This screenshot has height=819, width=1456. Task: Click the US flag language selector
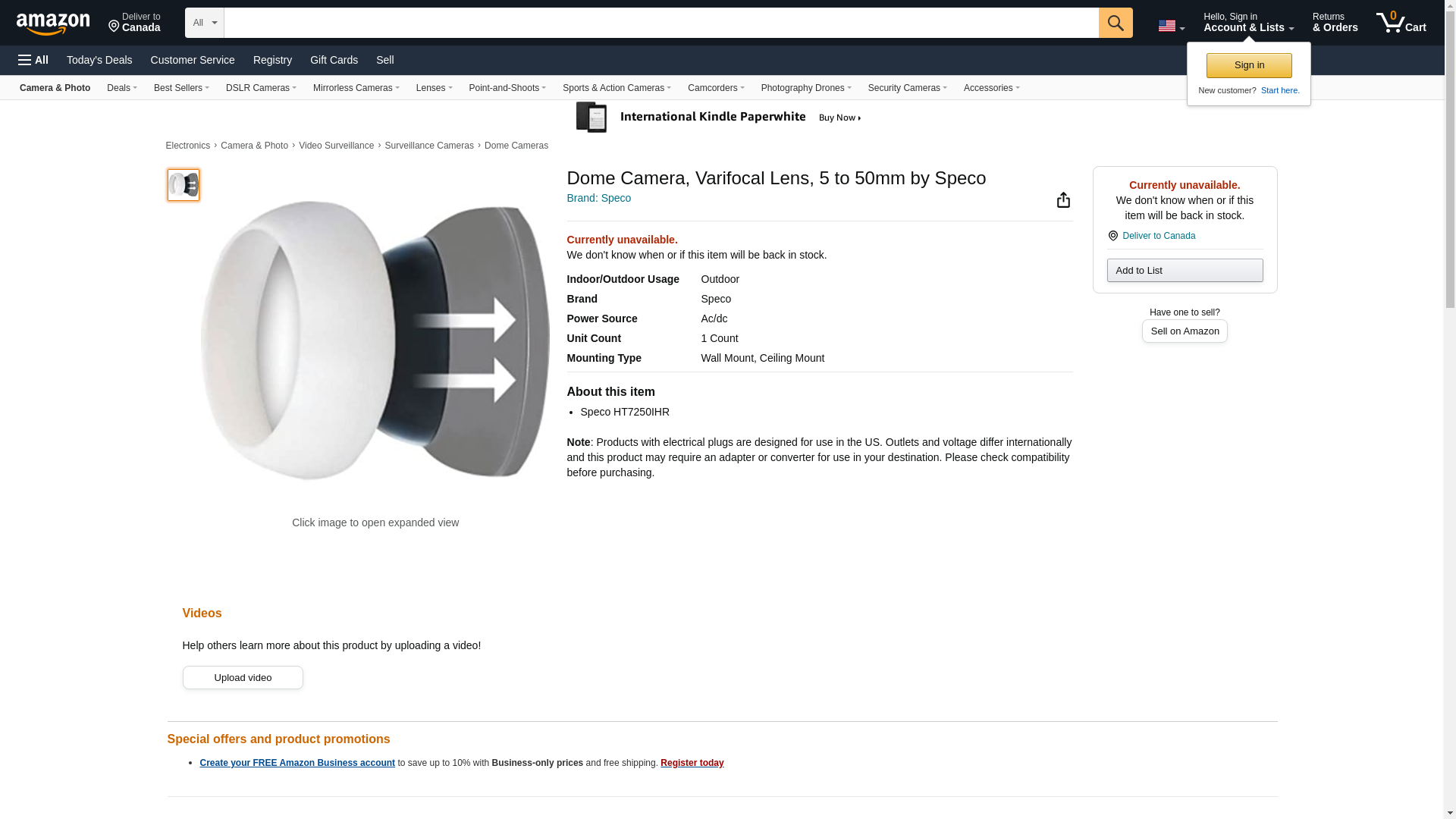[x=1170, y=26]
